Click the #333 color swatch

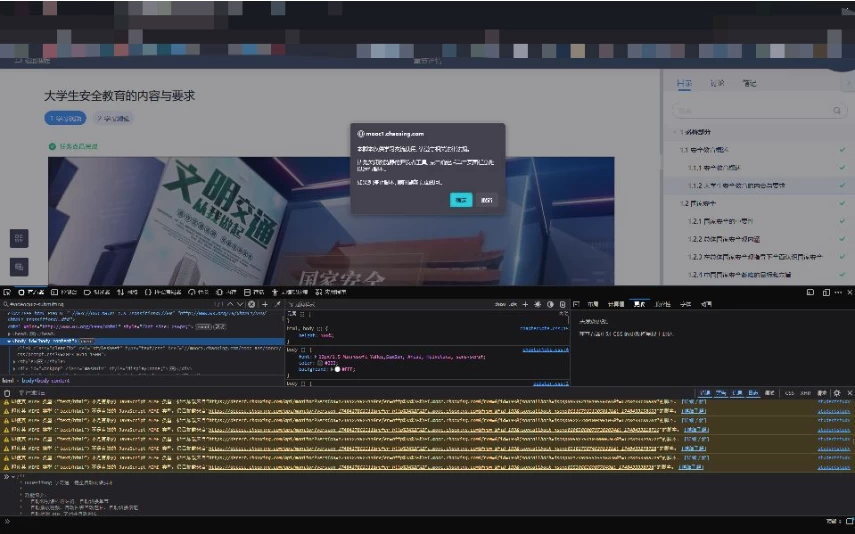(x=320, y=363)
